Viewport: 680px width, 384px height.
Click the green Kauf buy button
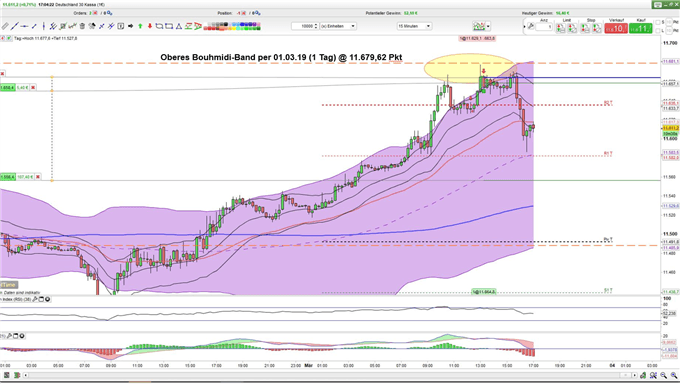(641, 28)
